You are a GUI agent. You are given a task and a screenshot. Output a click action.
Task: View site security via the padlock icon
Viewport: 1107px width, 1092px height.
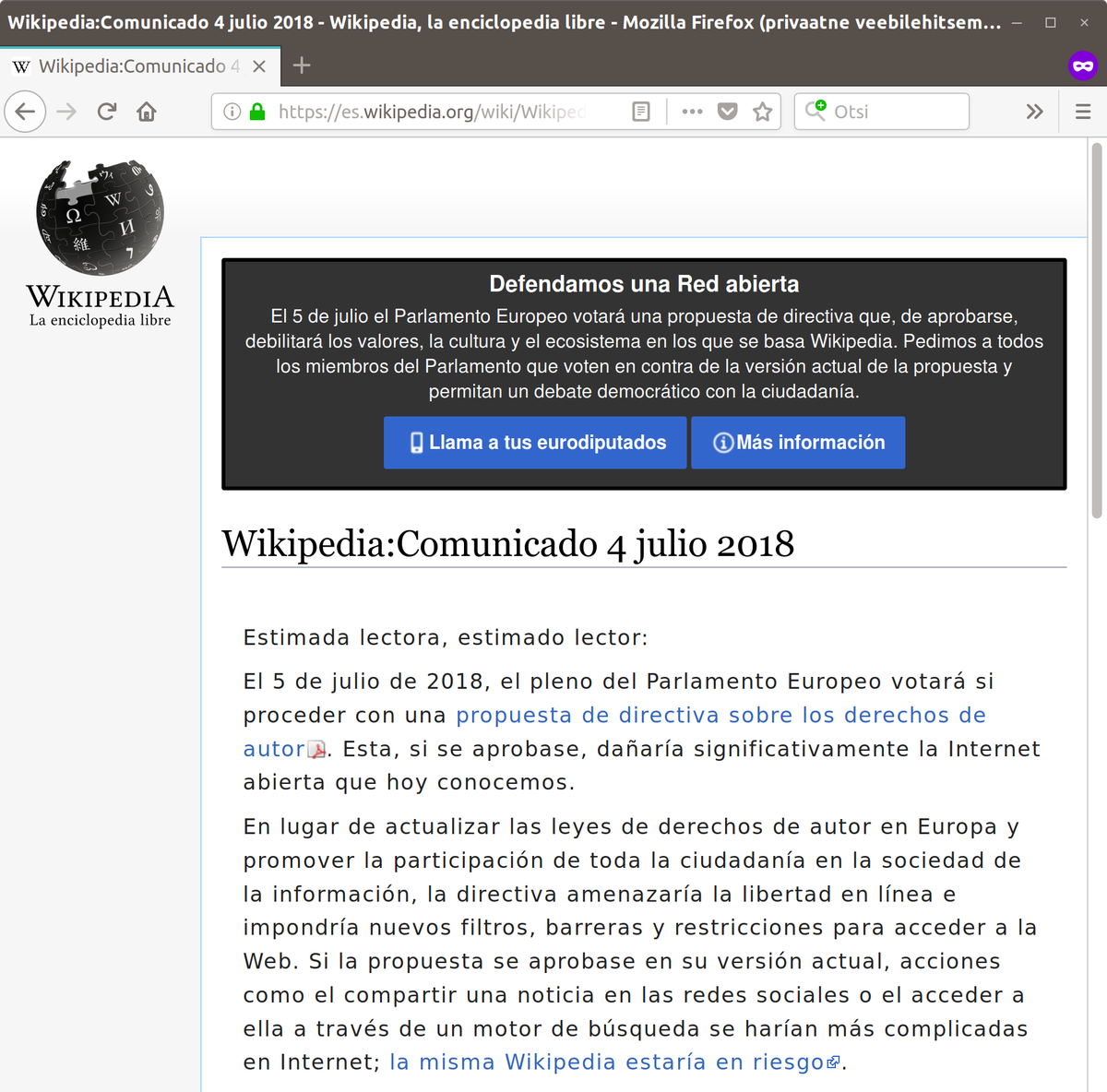(x=256, y=111)
